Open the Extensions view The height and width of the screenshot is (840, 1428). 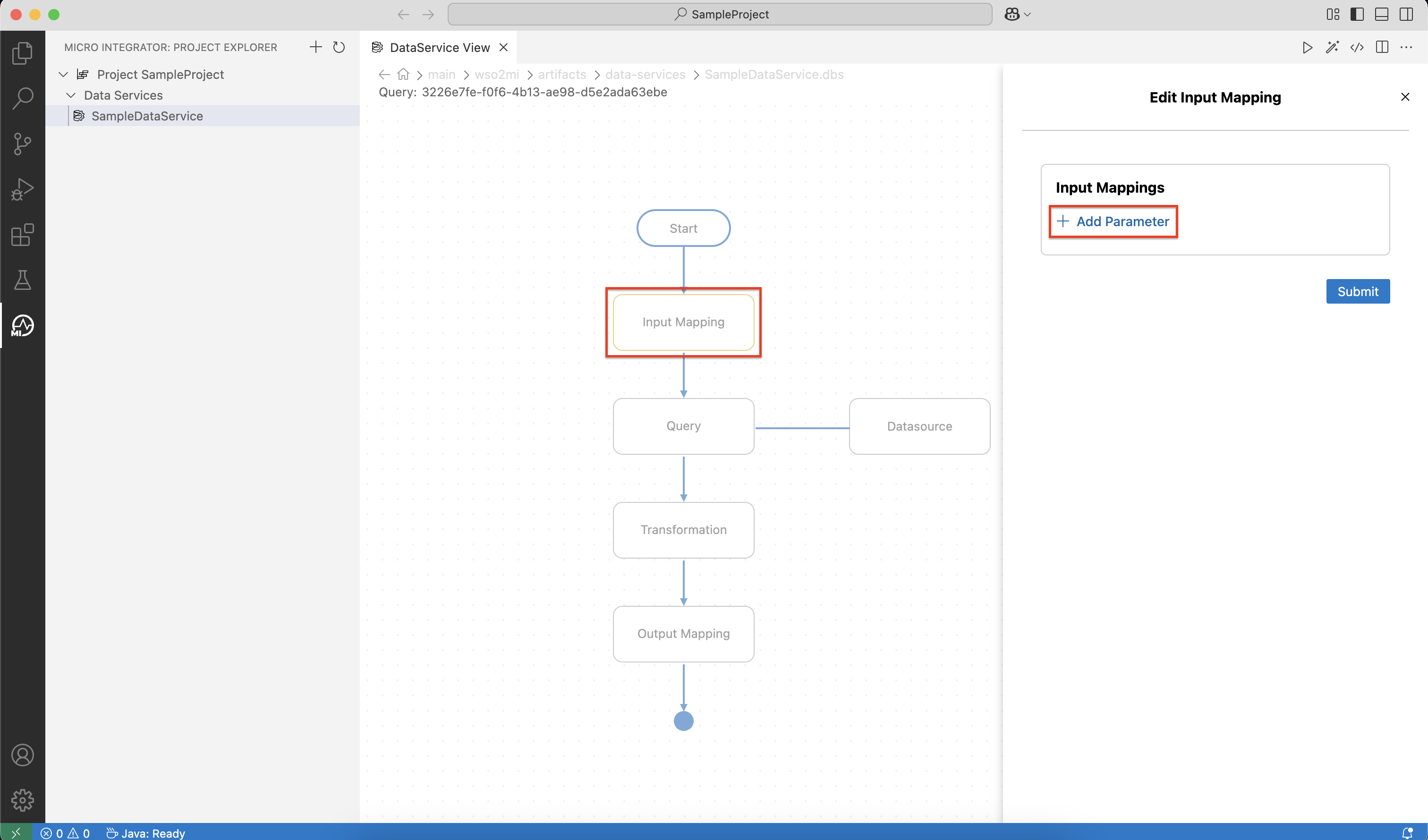pos(23,235)
